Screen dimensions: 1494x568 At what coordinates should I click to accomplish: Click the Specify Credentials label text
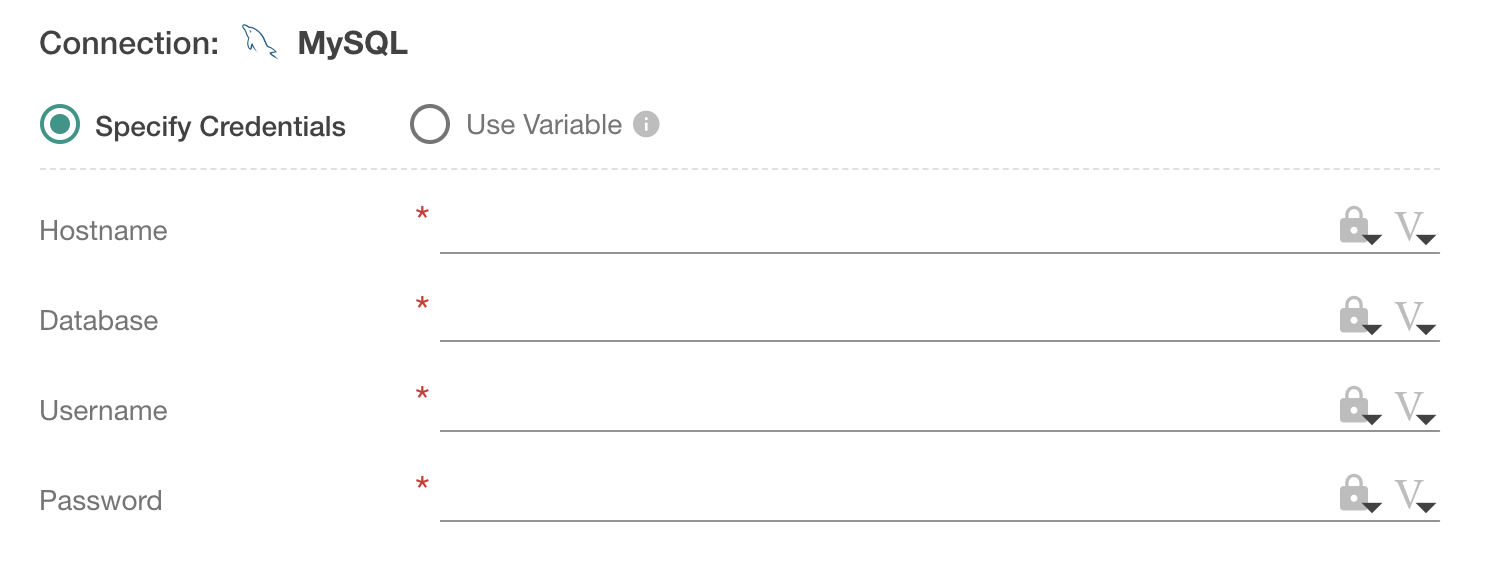click(220, 127)
